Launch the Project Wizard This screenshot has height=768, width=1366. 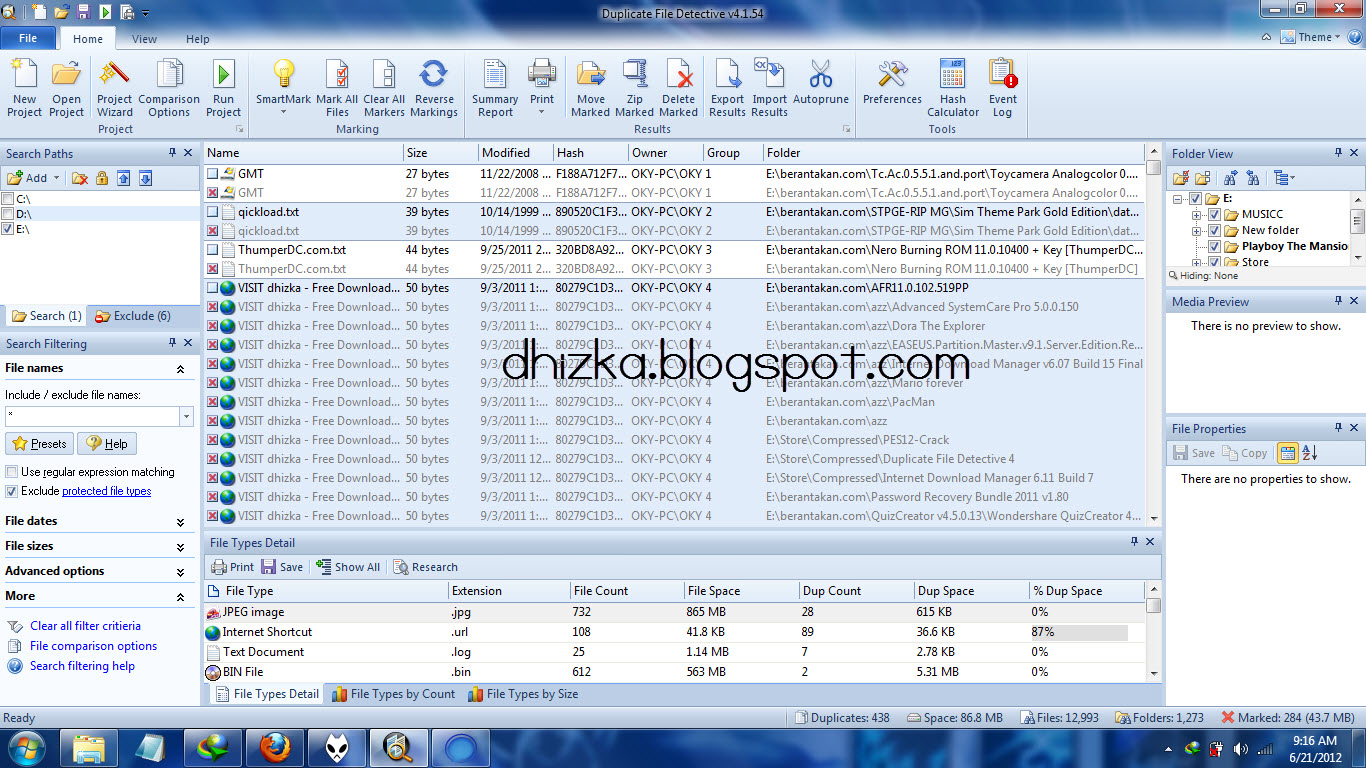point(114,88)
